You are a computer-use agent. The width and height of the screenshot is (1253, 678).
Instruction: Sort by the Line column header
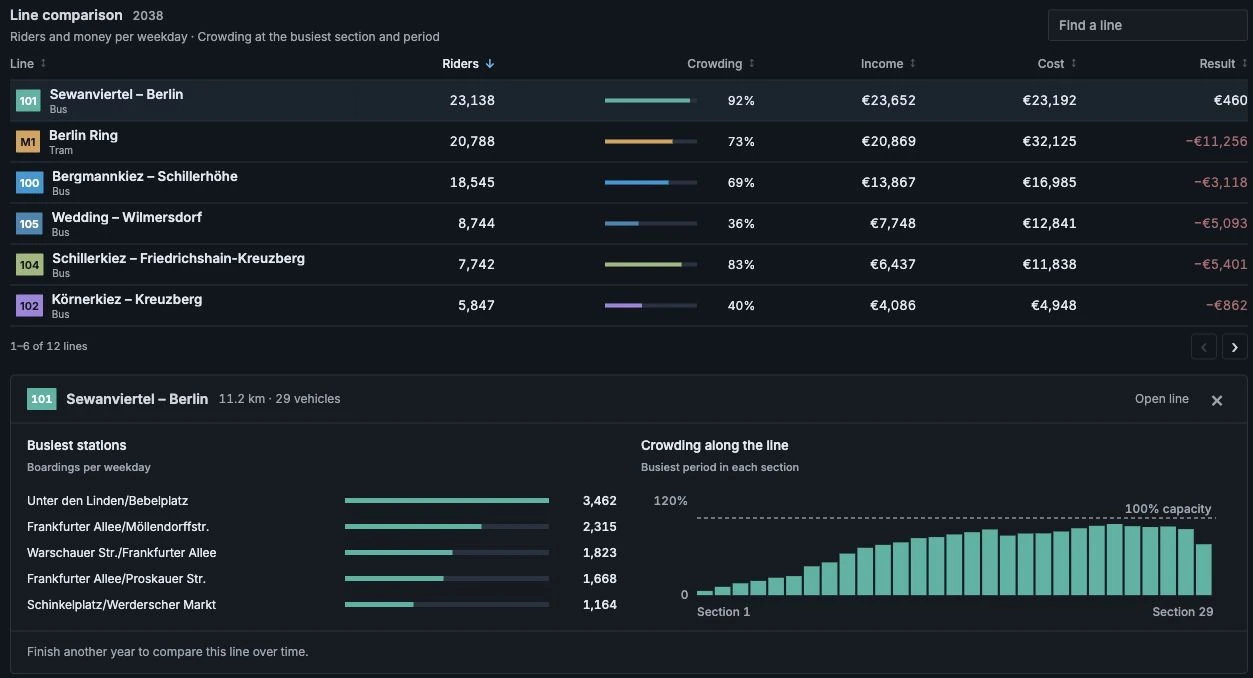[28, 63]
